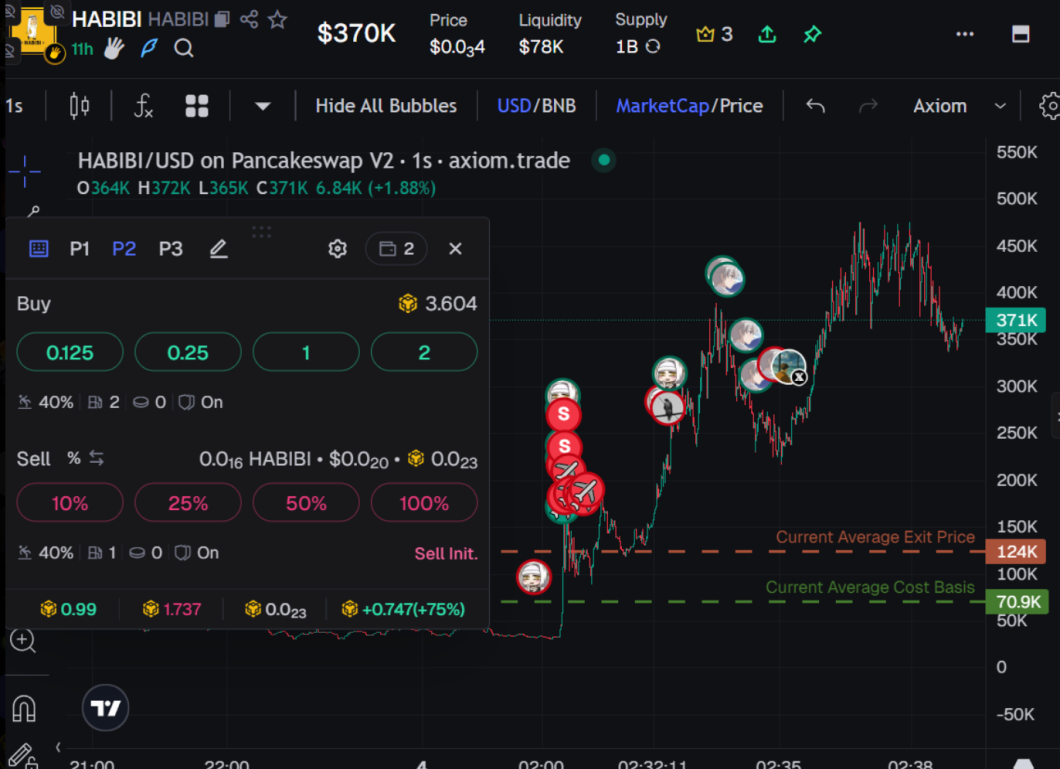This screenshot has height=769, width=1060.
Task: Select preset P2
Action: click(x=124, y=249)
